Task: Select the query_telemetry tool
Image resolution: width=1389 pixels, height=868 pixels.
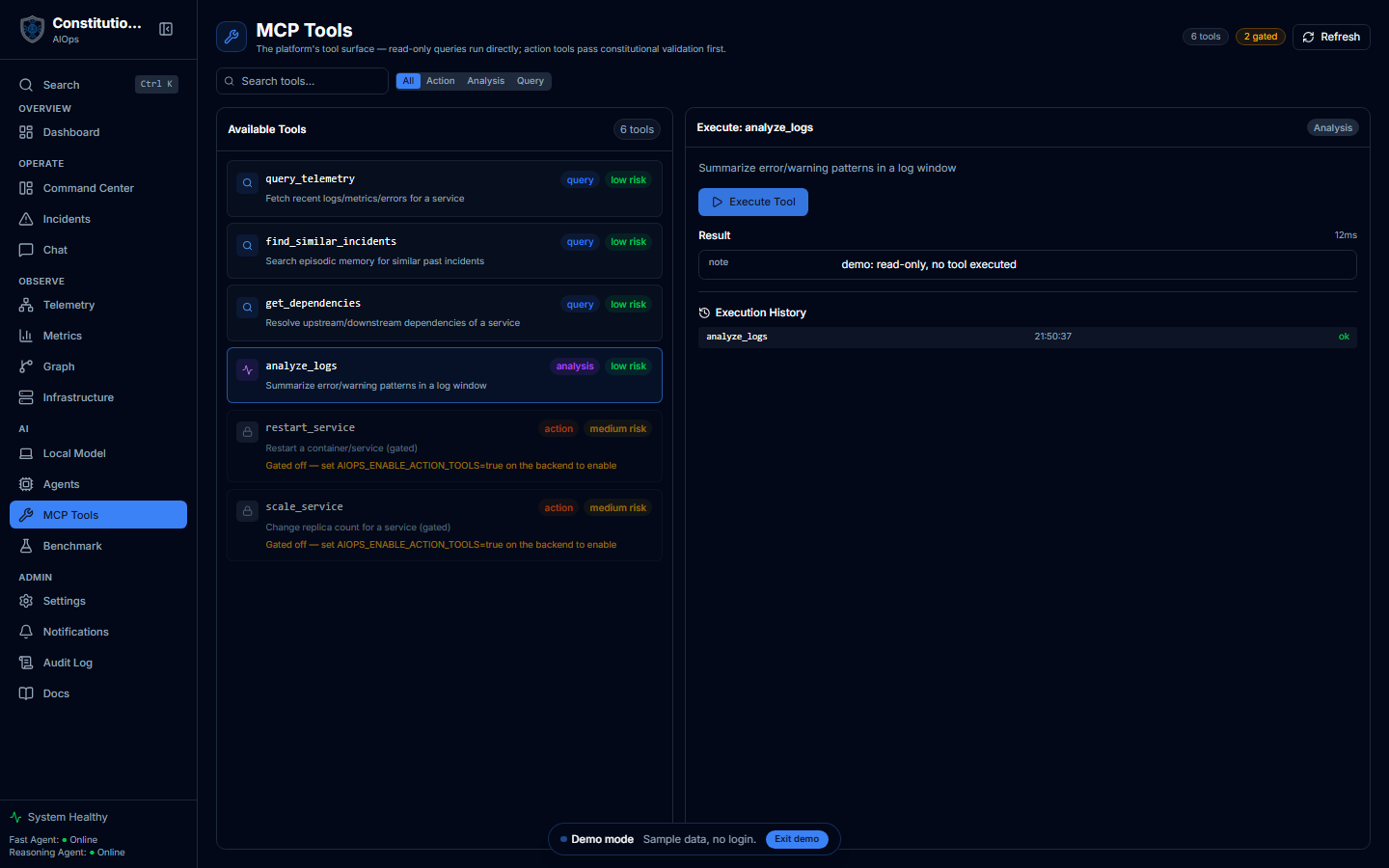Action: pos(445,188)
